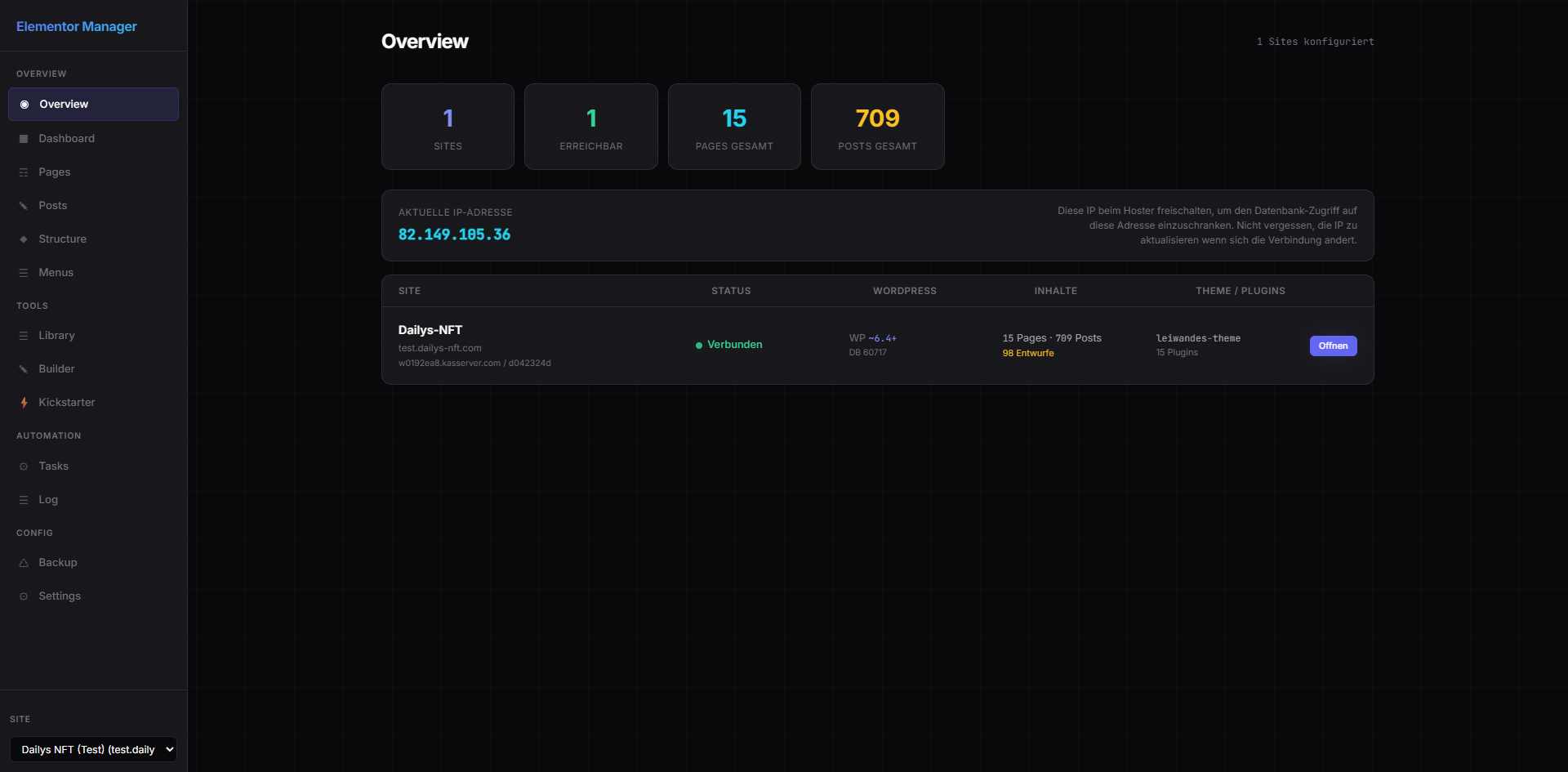Select the Overview radio-style menu item
This screenshot has height=772, width=1568.
(93, 105)
